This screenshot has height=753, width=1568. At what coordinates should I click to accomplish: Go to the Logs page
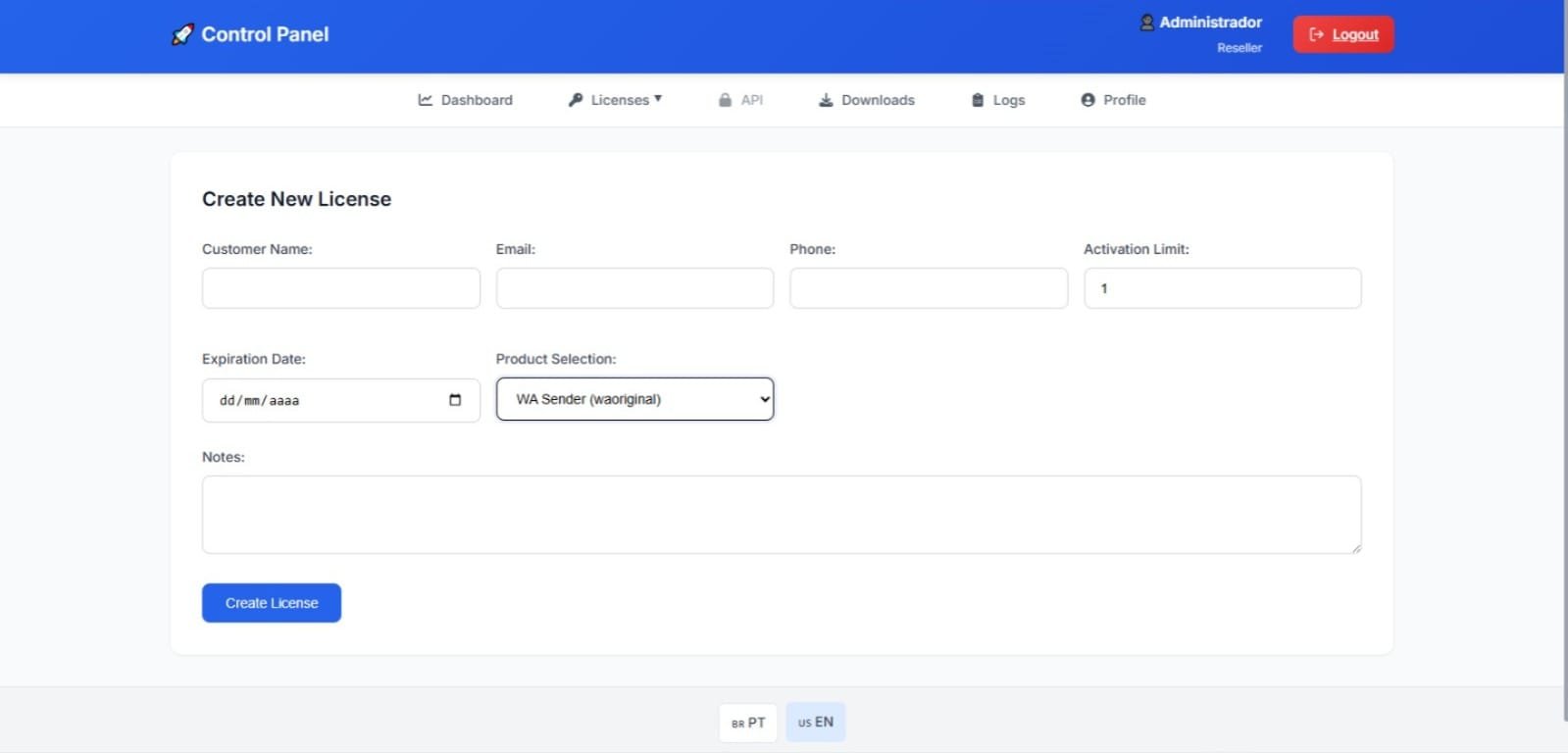tap(1008, 100)
